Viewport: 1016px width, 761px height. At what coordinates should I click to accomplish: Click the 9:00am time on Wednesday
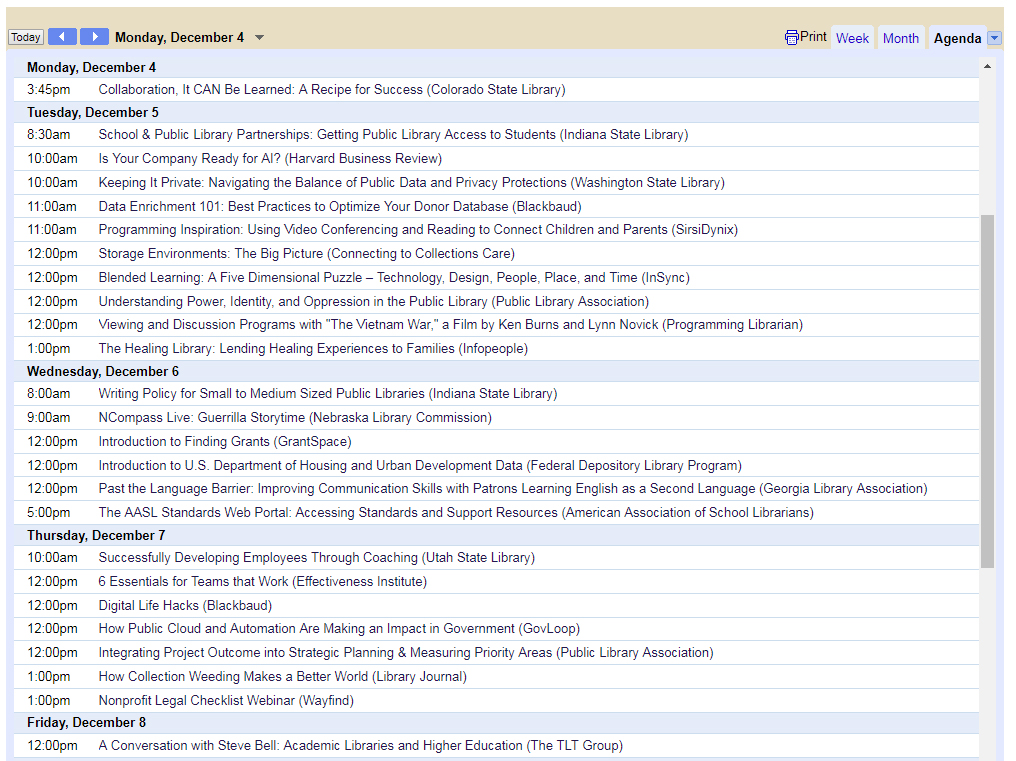point(49,417)
